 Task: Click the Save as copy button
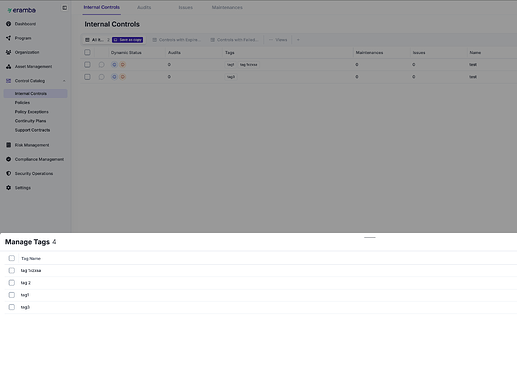[128, 40]
